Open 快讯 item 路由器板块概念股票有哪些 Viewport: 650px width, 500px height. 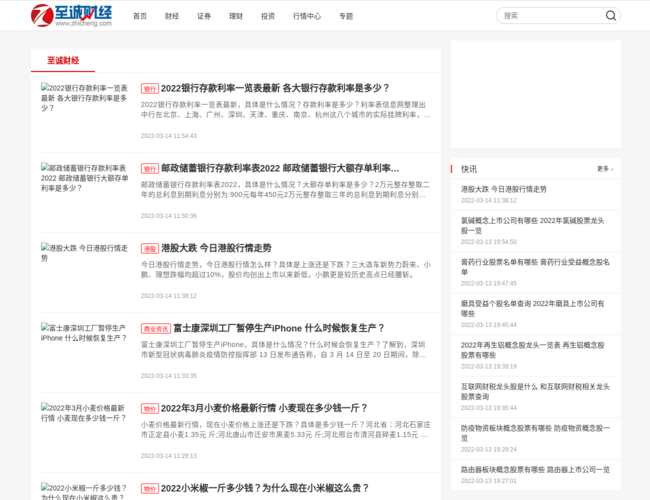535,470
